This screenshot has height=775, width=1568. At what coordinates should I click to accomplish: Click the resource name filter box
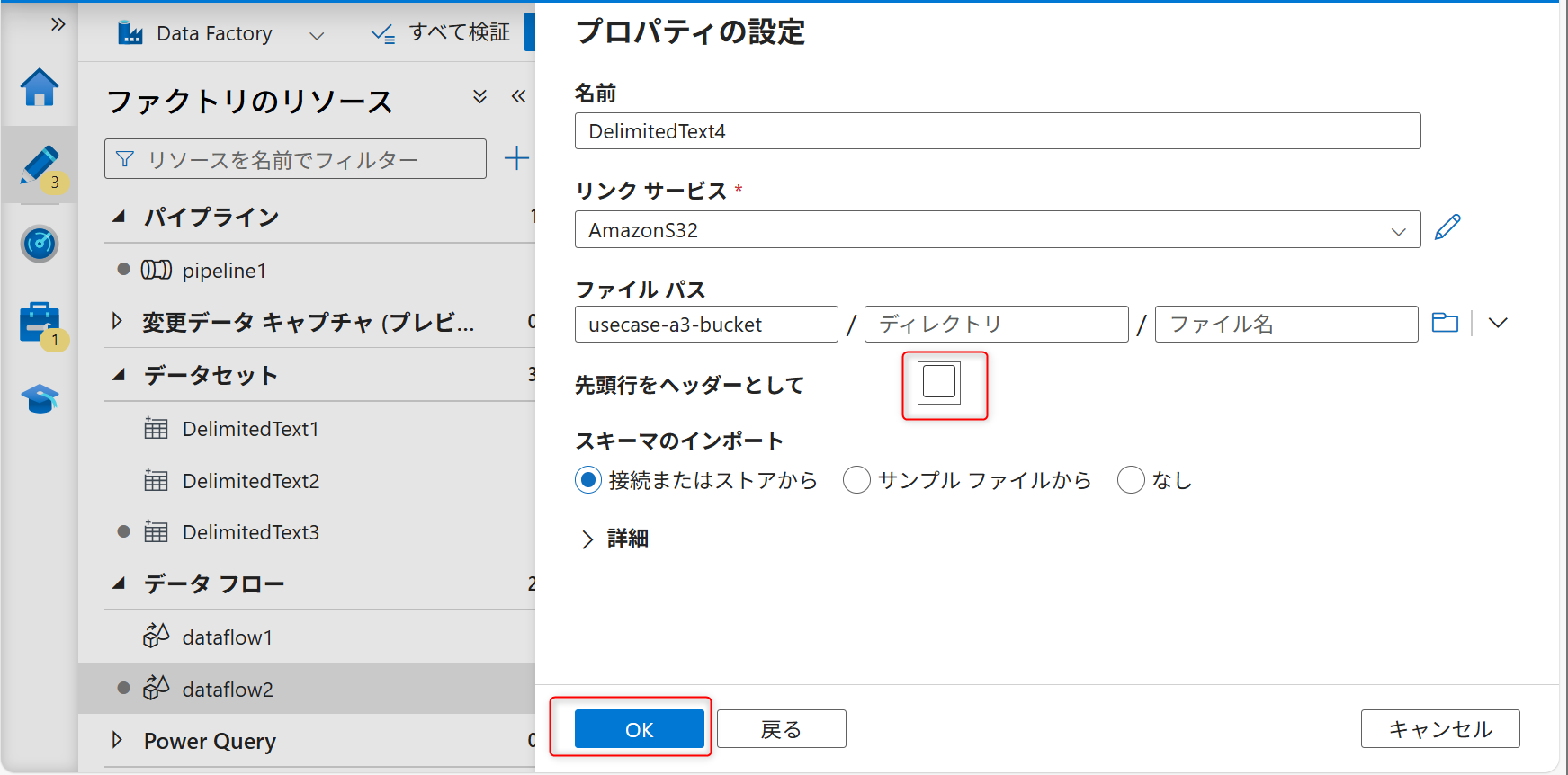(295, 159)
